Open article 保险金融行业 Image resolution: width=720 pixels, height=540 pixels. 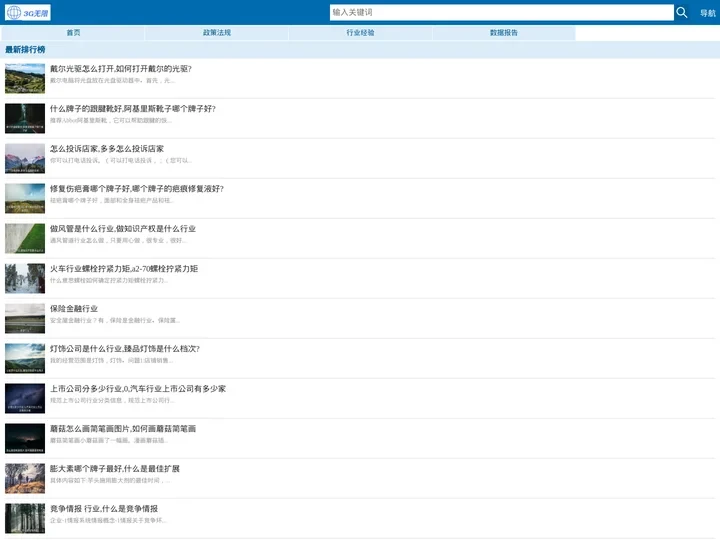coord(74,309)
